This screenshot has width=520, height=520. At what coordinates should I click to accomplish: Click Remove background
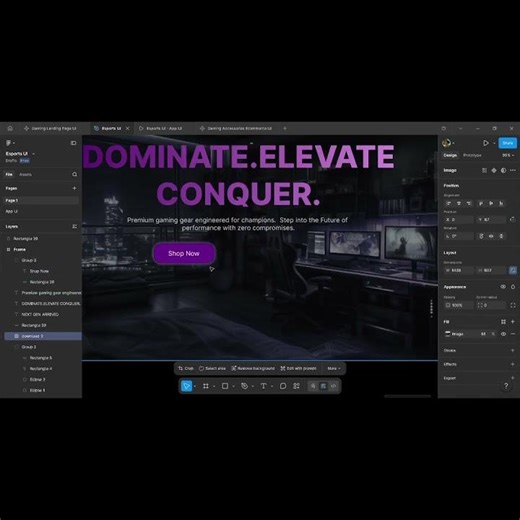(253, 368)
